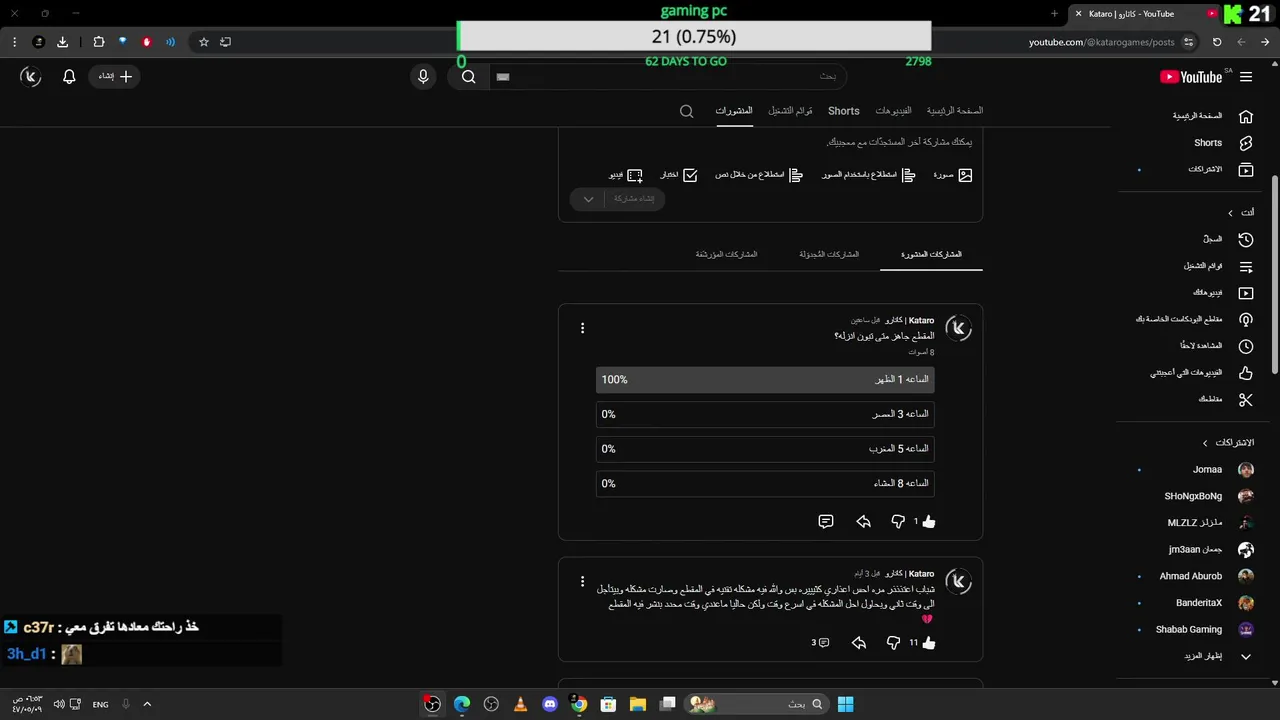The height and width of the screenshot is (720, 1280).
Task: Switch to Scheduled posts (المشاركات المُجدولة) tab
Action: 829,254
